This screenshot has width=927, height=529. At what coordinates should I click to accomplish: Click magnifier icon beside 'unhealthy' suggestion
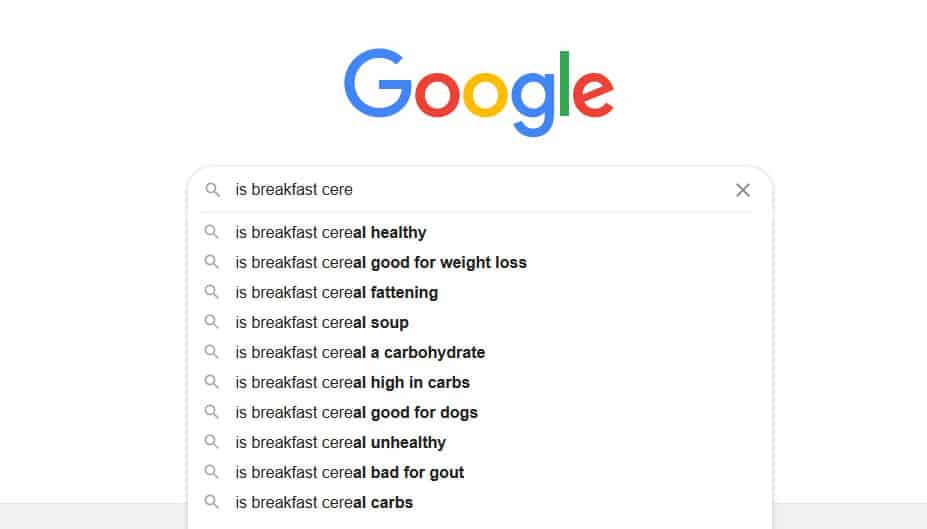click(x=212, y=442)
